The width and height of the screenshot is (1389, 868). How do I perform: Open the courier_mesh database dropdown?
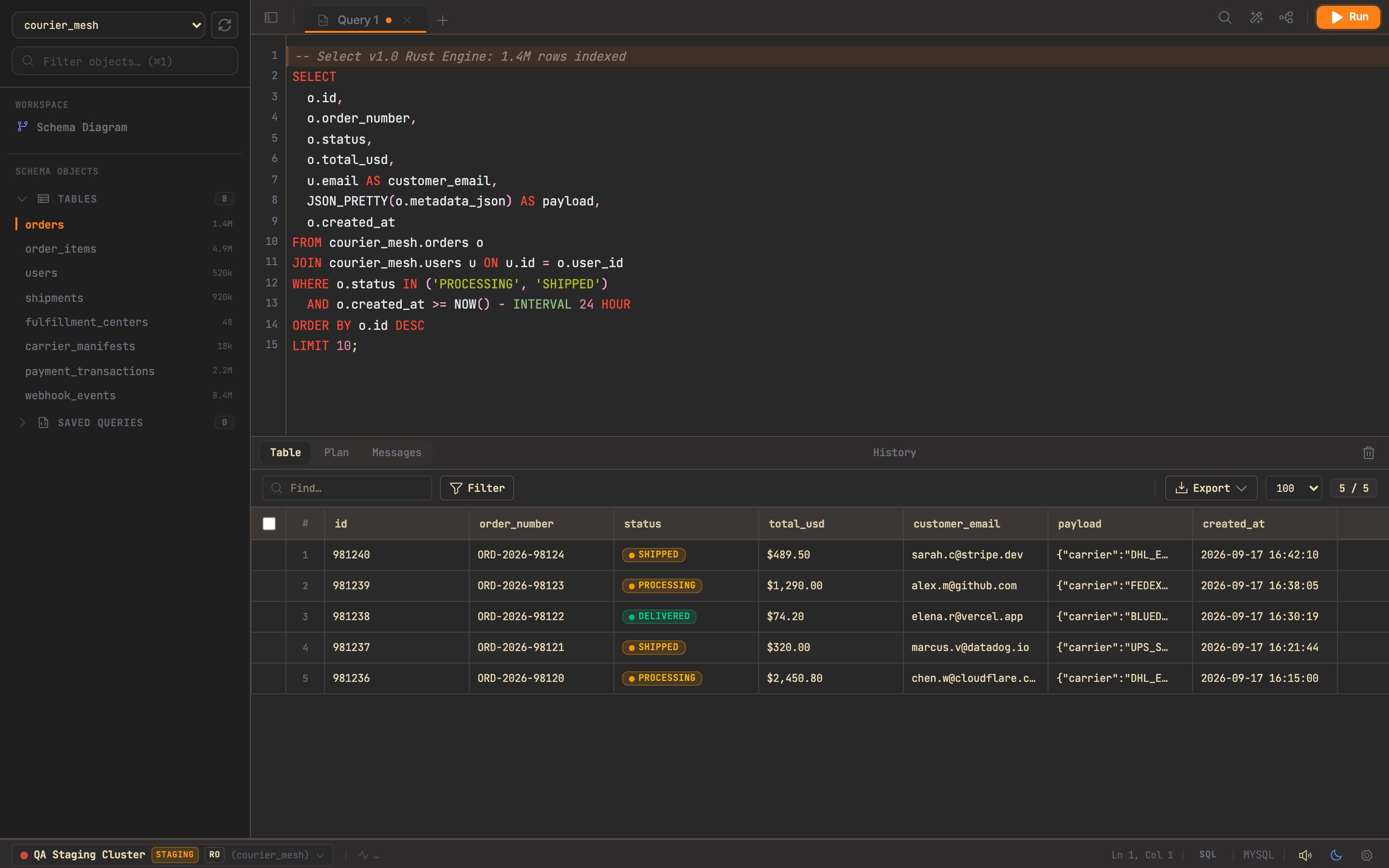(109, 25)
